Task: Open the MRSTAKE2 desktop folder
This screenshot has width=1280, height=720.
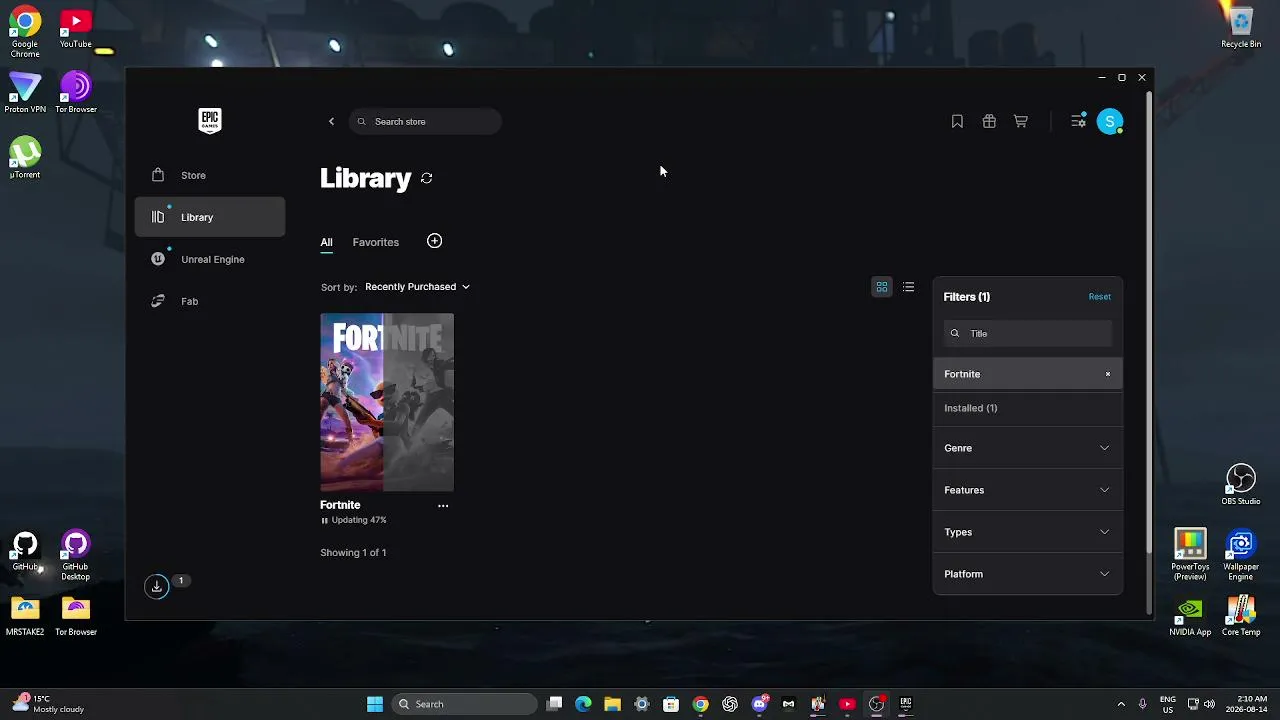Action: [x=25, y=616]
